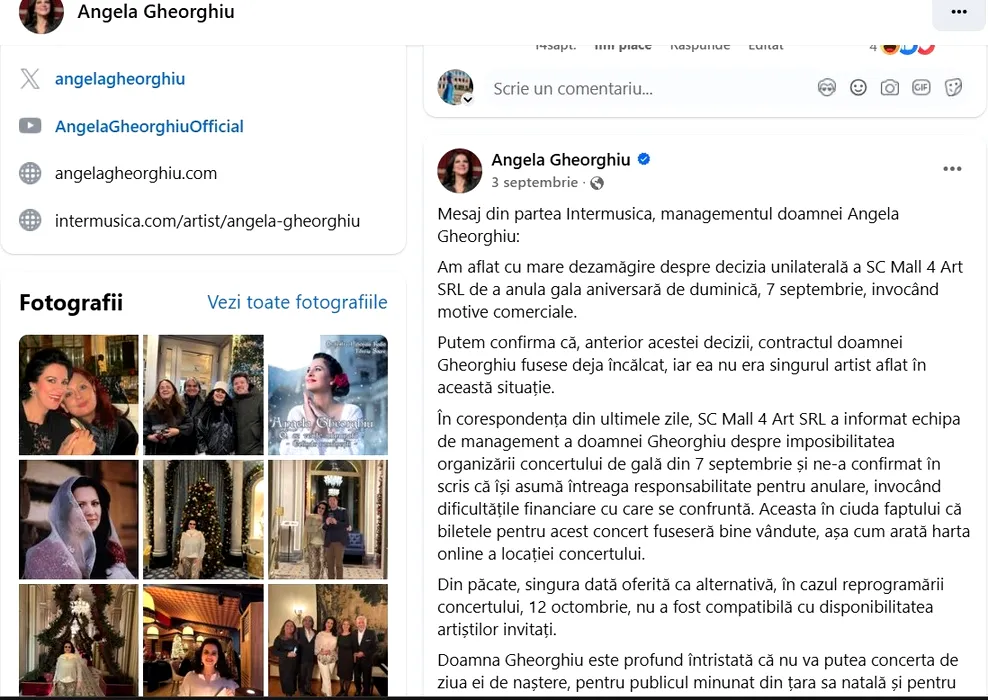Open the angelagheorghiu X profile link

coord(120,79)
